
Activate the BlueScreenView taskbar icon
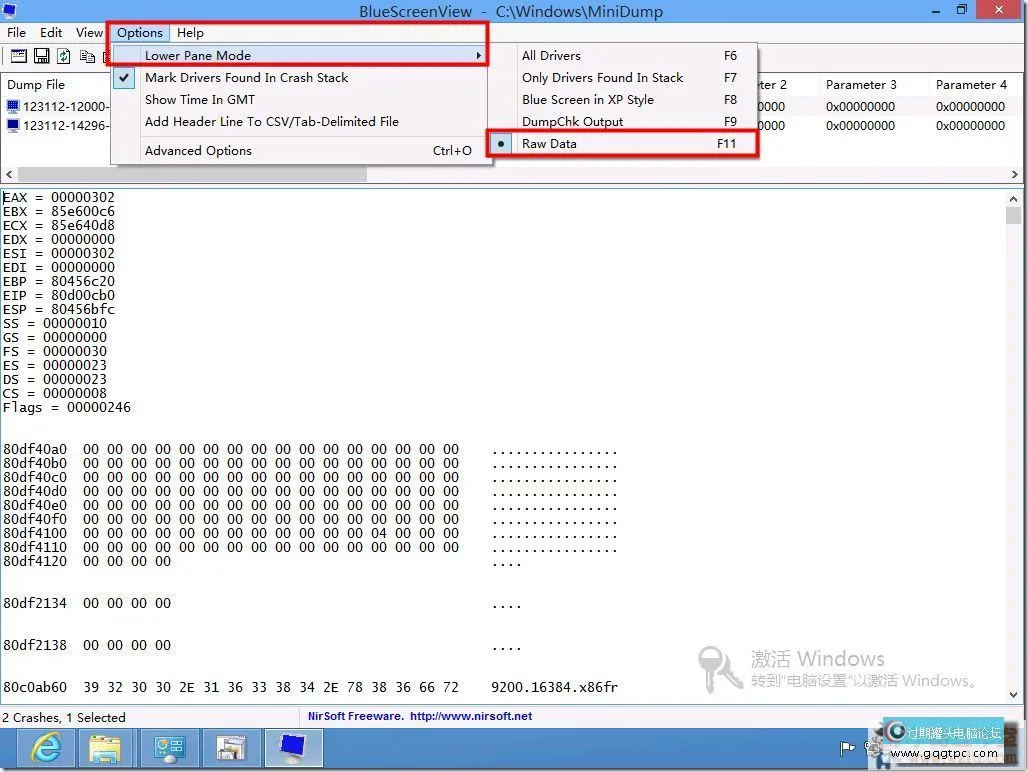(293, 748)
